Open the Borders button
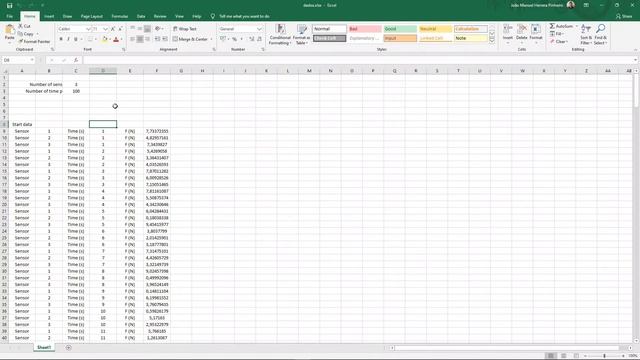Viewport: 640px width, 360px height. click(90, 39)
